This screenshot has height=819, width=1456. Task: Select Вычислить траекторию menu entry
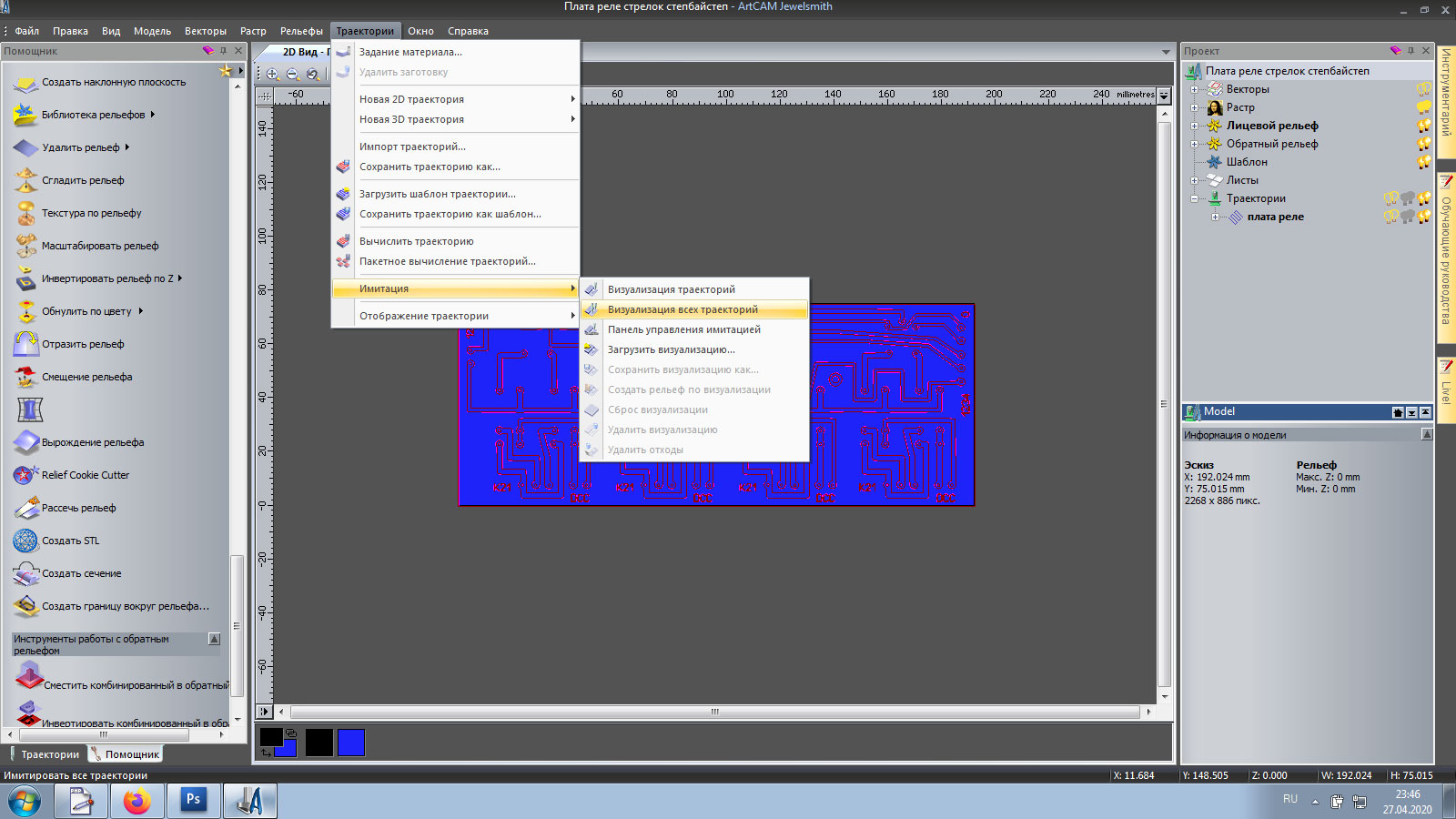click(456, 241)
